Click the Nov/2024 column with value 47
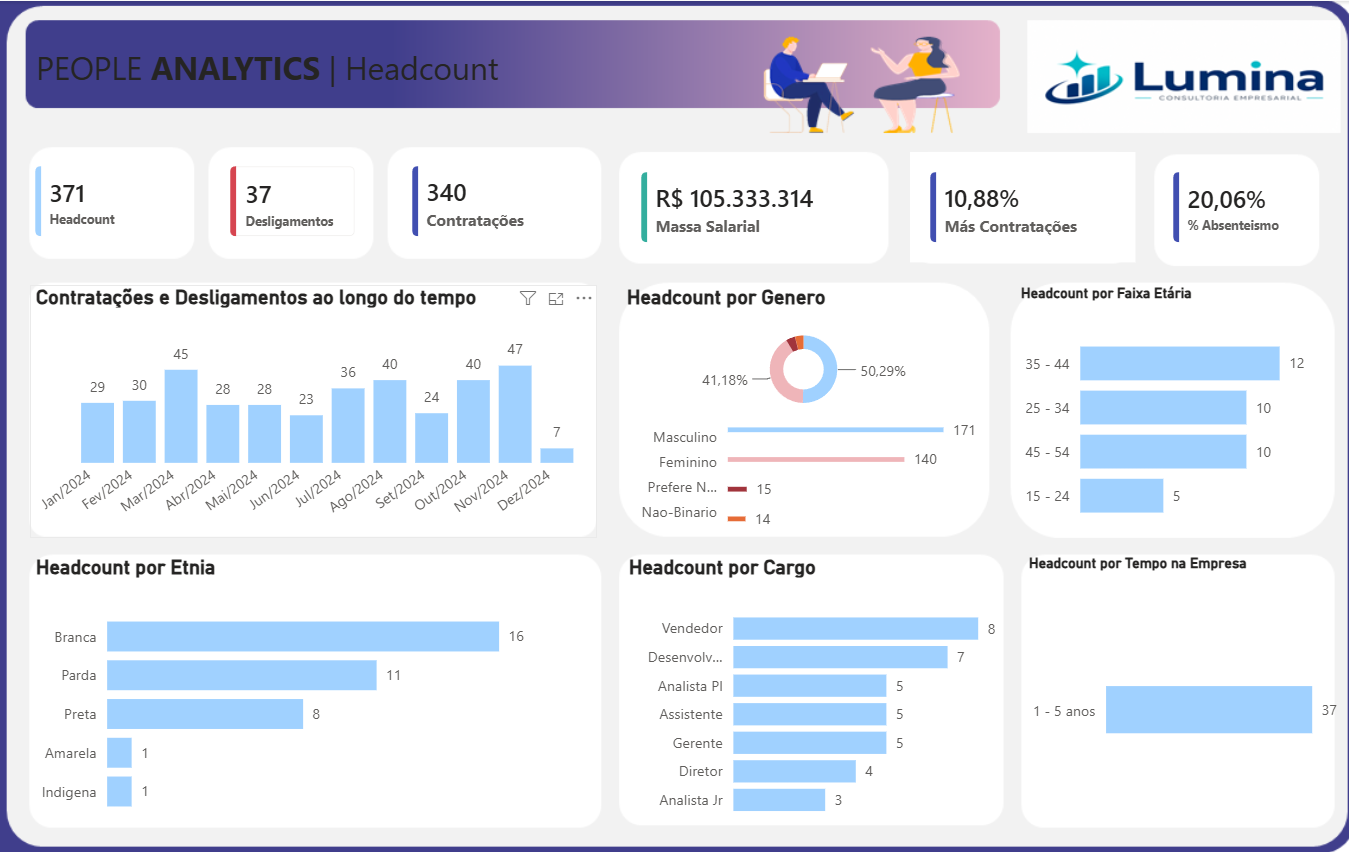The height and width of the screenshot is (852, 1349). click(515, 414)
